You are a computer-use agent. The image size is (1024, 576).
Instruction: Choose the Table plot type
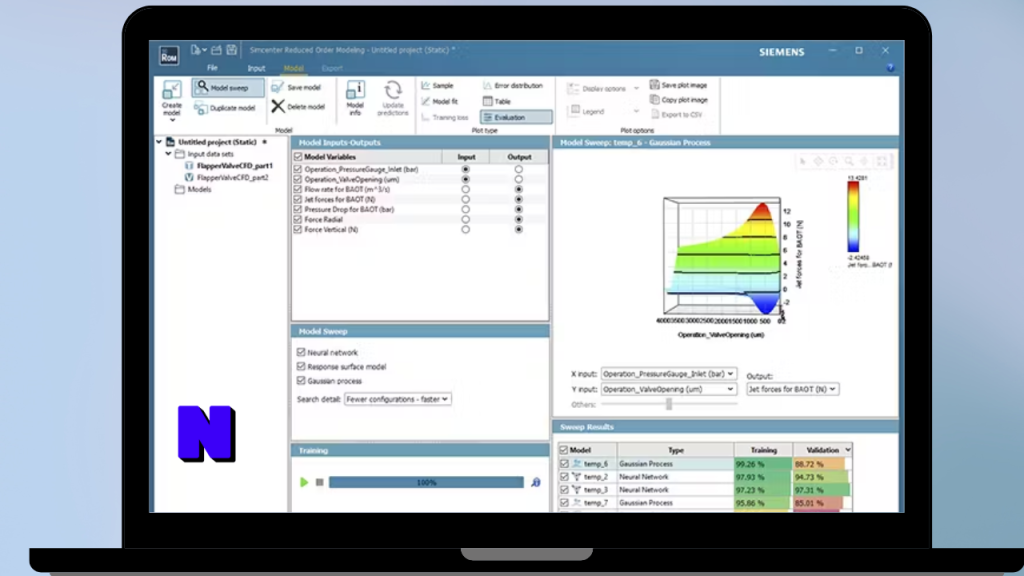tap(497, 101)
